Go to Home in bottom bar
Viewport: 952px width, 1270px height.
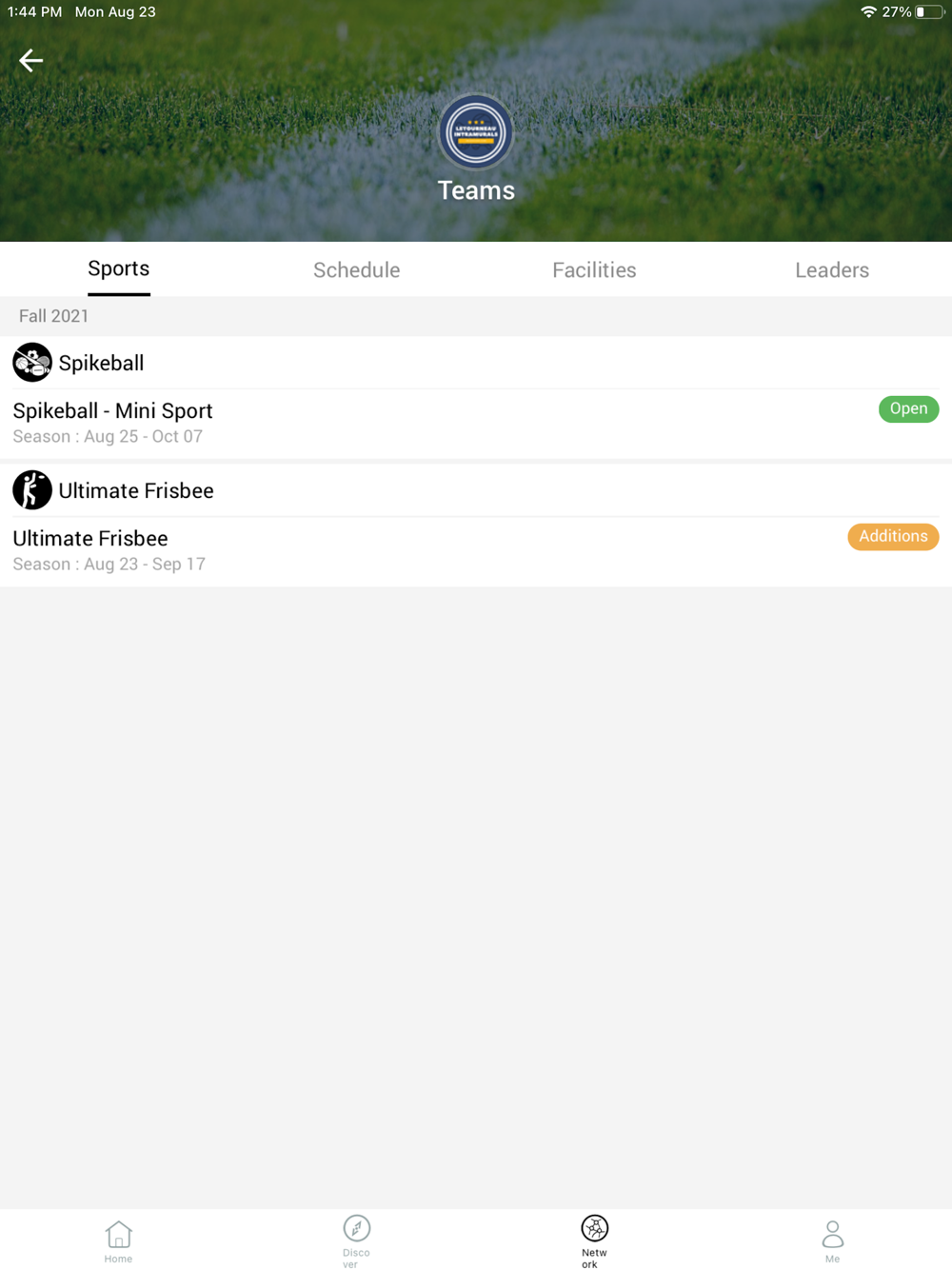click(x=119, y=1241)
